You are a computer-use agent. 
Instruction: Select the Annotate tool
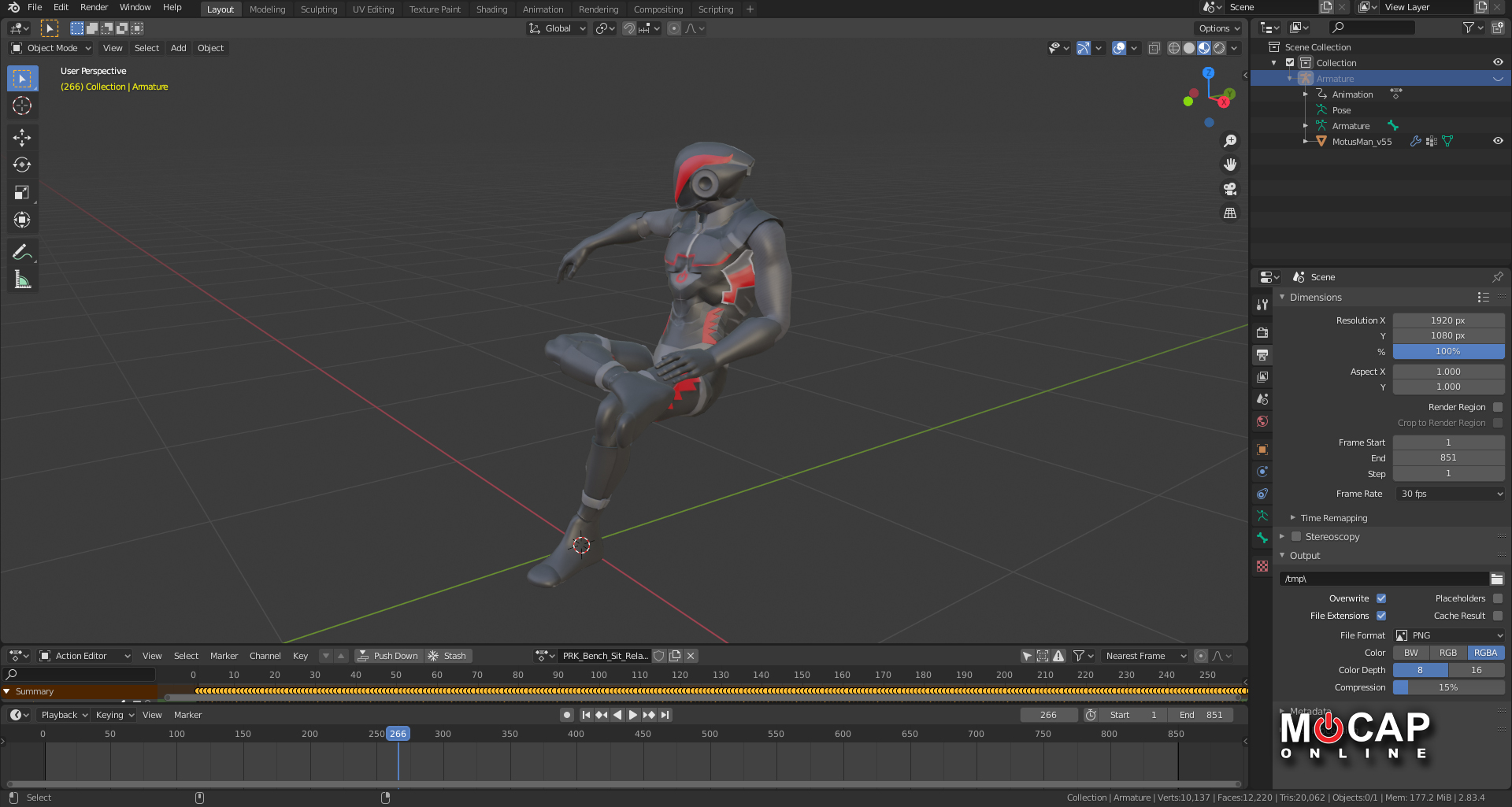pyautogui.click(x=22, y=250)
